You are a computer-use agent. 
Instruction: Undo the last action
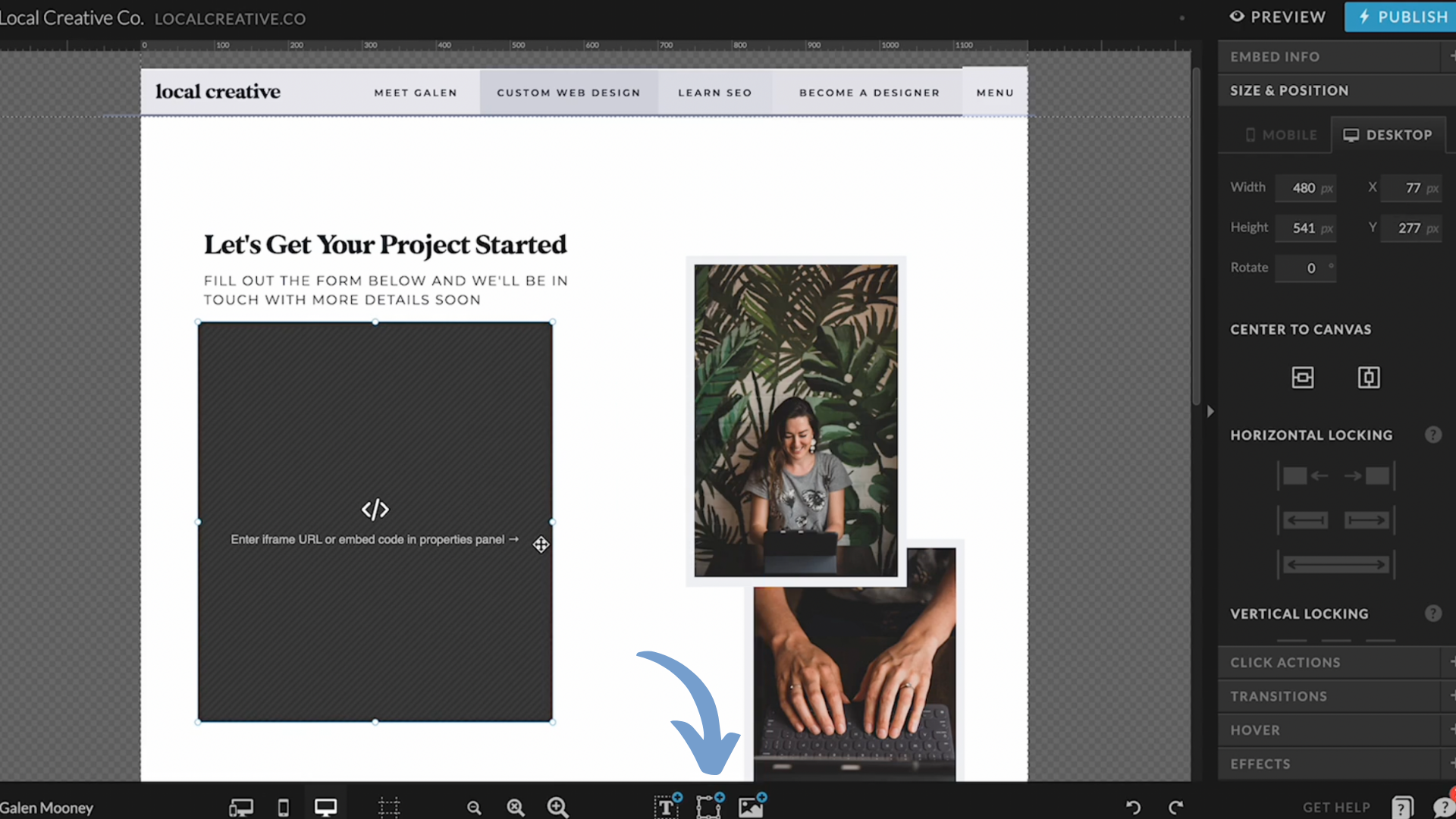(x=1132, y=808)
